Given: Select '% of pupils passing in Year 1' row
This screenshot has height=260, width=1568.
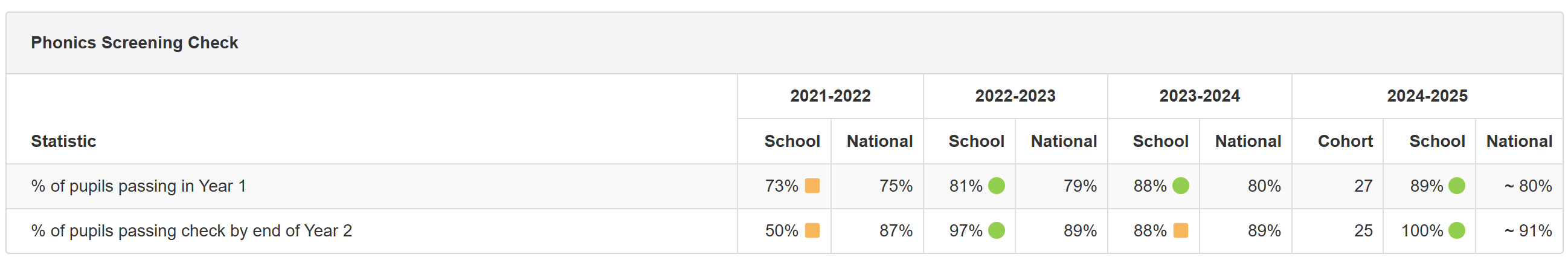Looking at the screenshot, I should coord(784,186).
